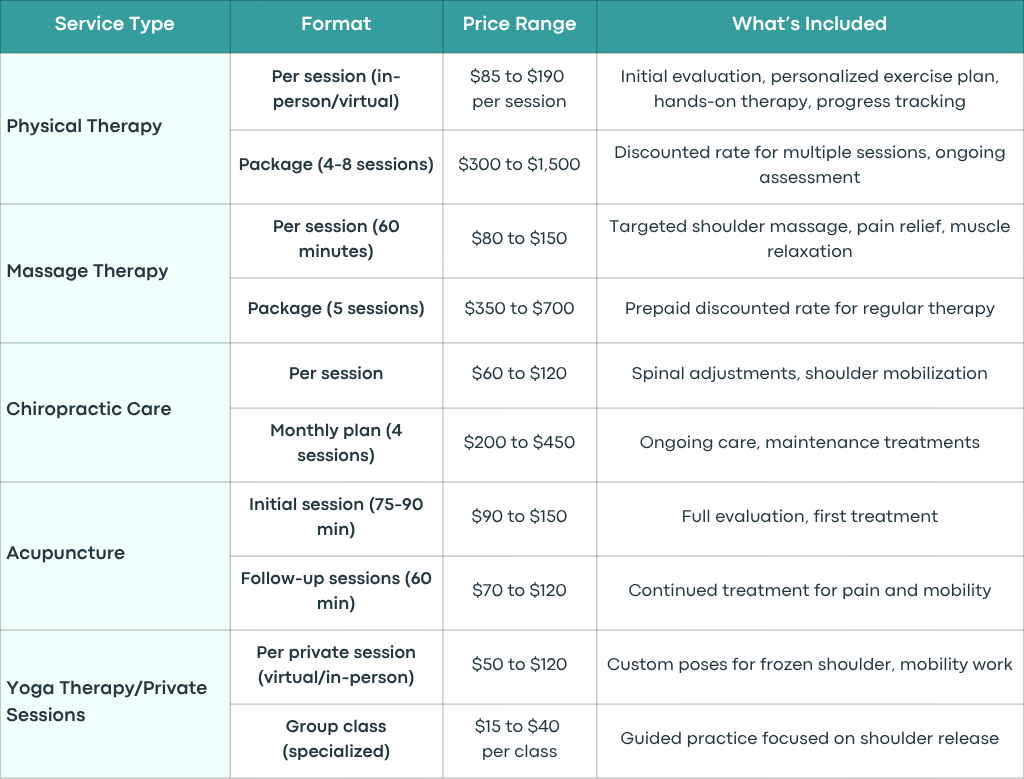Select Initial session (75-90 min) cell
1024x779 pixels.
click(x=336, y=519)
